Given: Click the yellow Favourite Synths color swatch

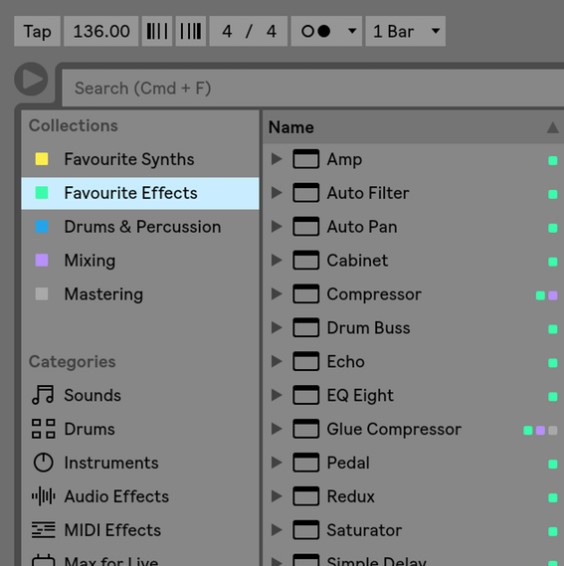Looking at the screenshot, I should point(42,159).
